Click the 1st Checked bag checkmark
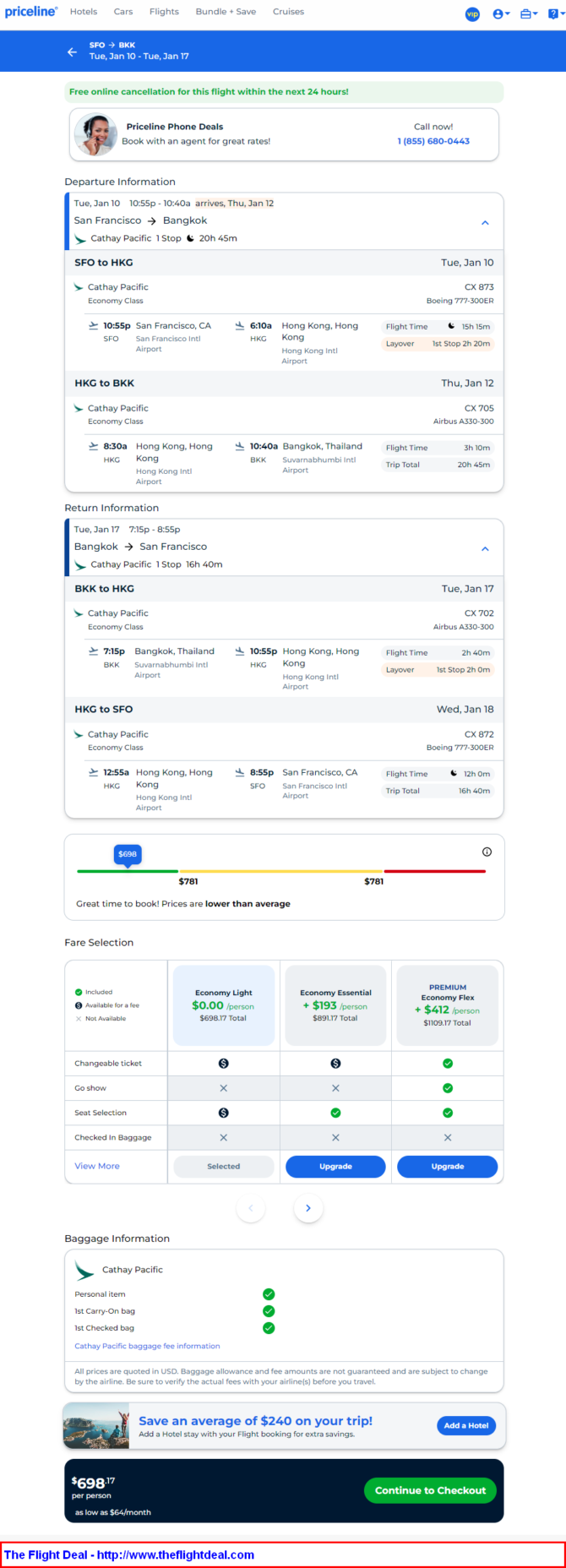This screenshot has width=566, height=1568. pos(269,1328)
